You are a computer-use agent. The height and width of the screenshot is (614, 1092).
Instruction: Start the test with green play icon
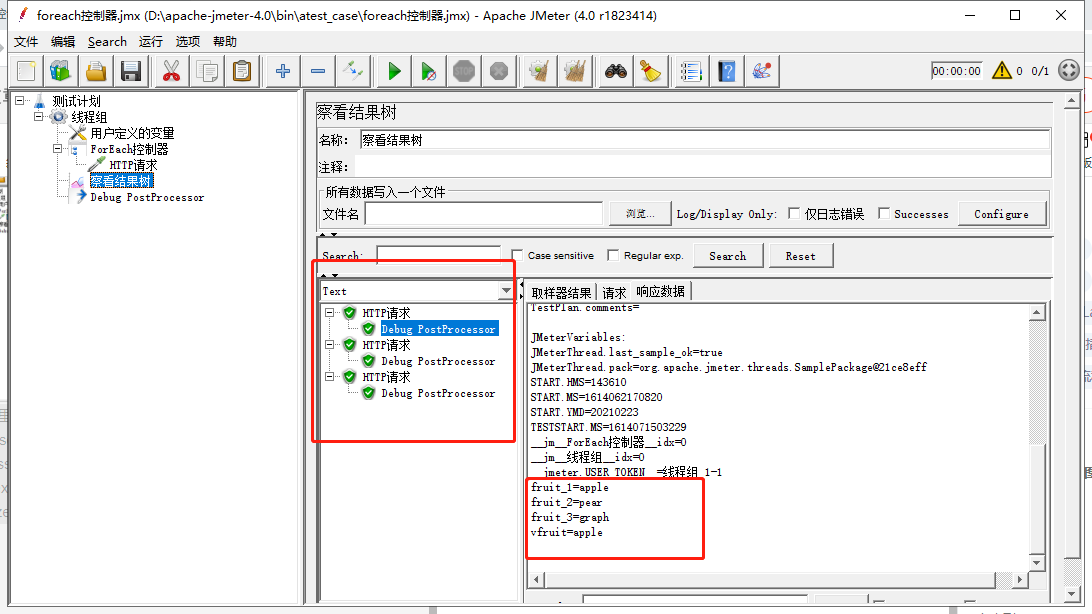[394, 71]
